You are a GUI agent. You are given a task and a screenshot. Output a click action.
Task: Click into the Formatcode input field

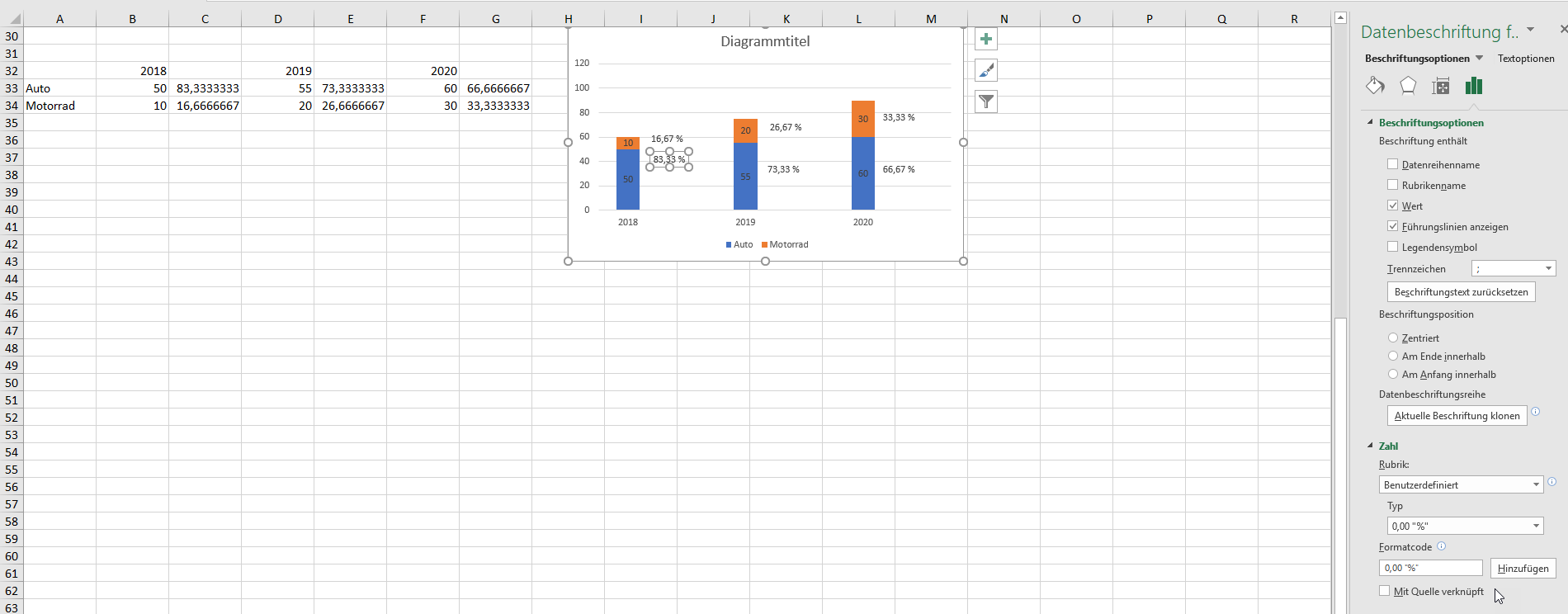pos(1430,568)
